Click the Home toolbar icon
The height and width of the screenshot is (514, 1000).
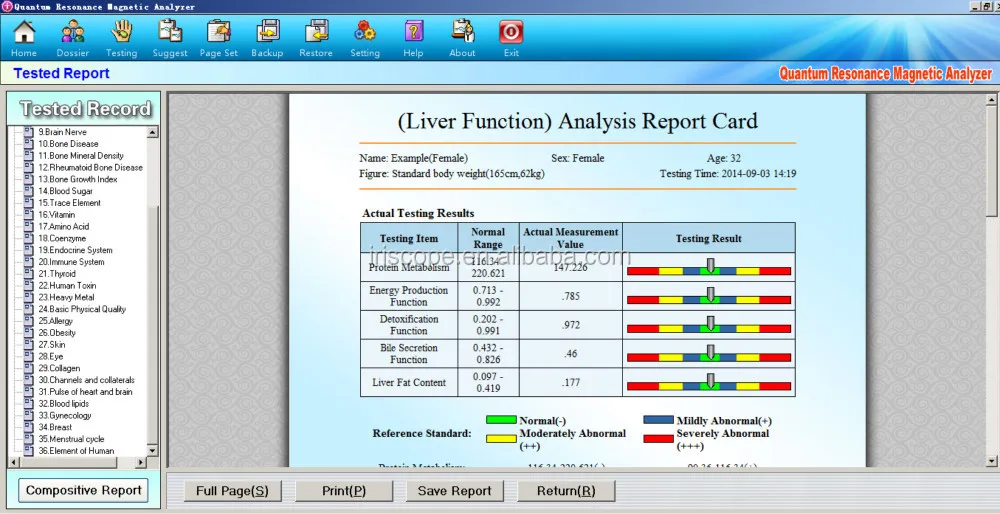point(24,37)
